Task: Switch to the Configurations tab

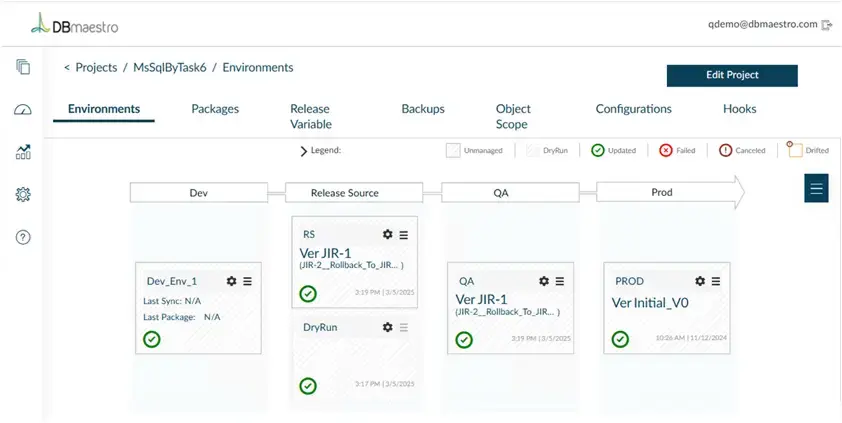Action: pyautogui.click(x=633, y=109)
